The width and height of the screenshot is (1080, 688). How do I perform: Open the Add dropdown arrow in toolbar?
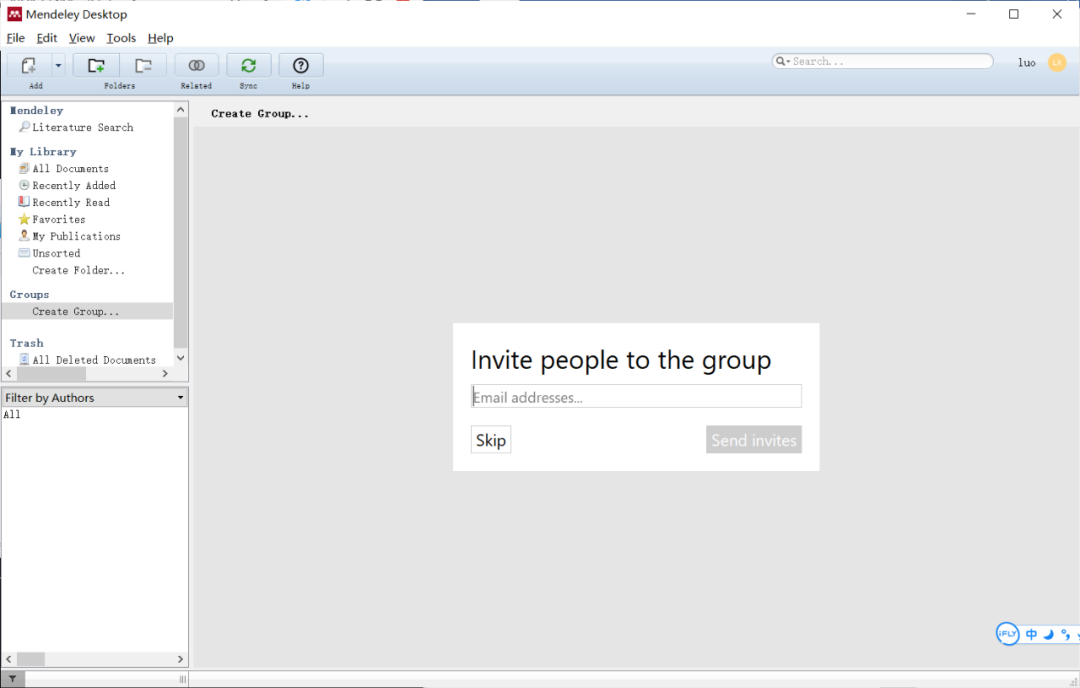coord(58,65)
